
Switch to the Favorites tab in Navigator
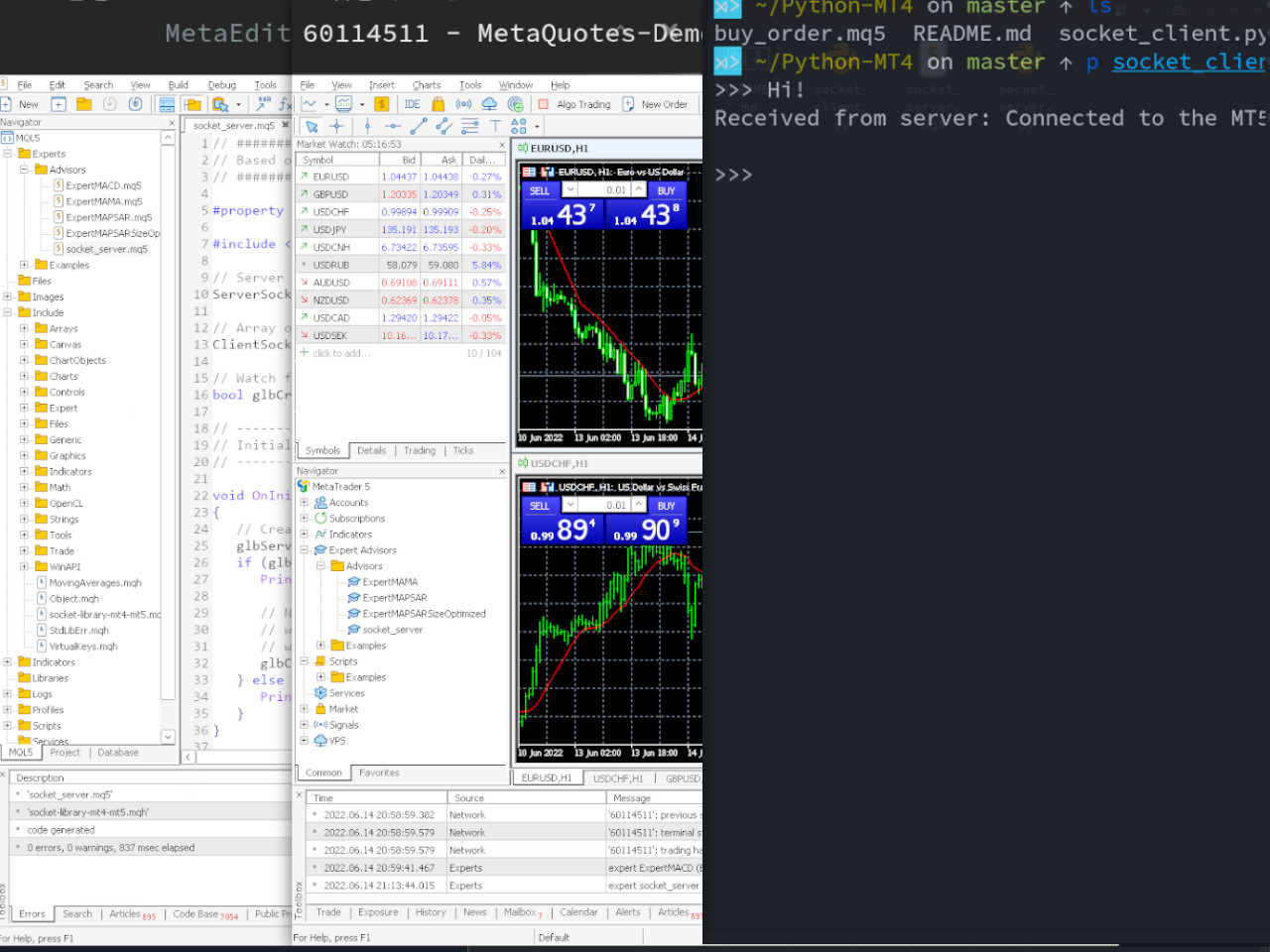pos(379,773)
